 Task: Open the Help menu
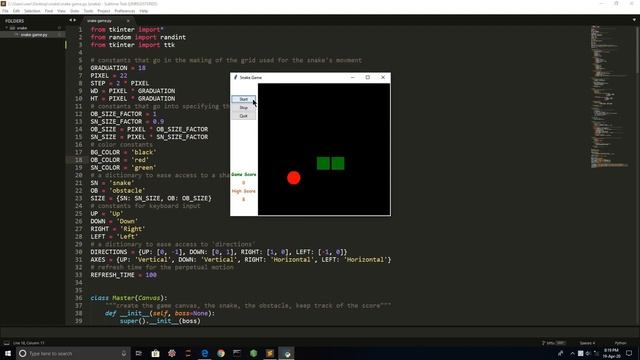[x=144, y=11]
